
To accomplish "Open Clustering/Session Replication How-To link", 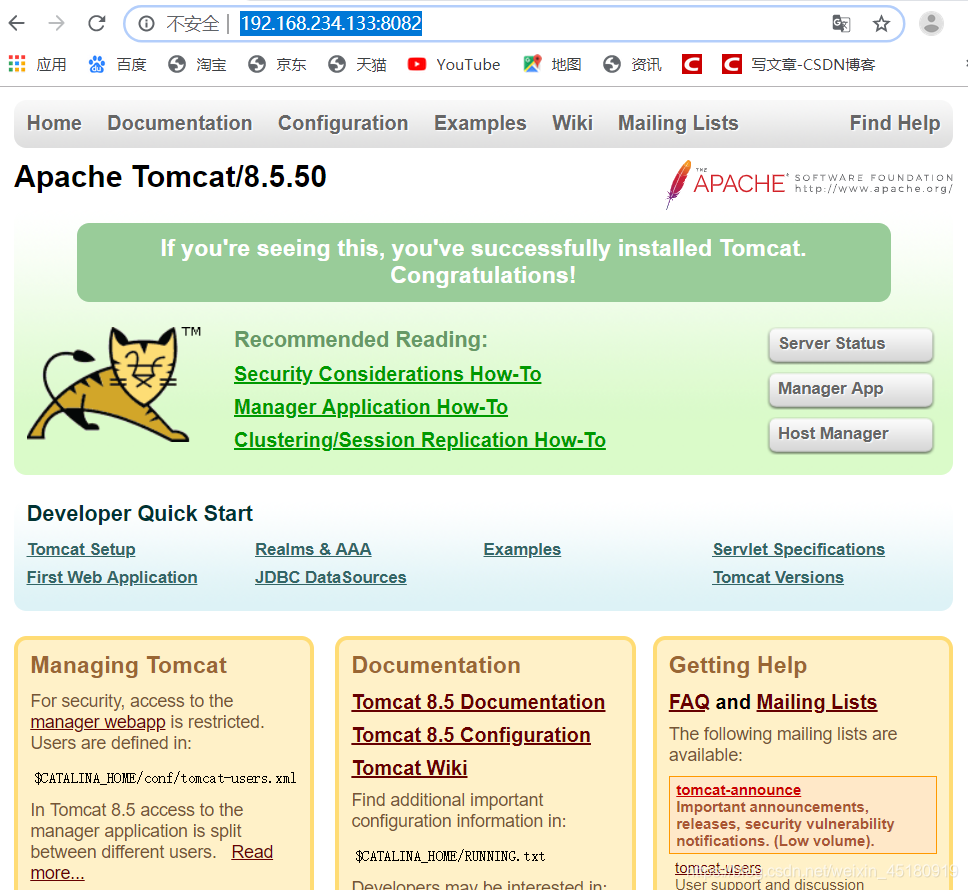I will [420, 440].
